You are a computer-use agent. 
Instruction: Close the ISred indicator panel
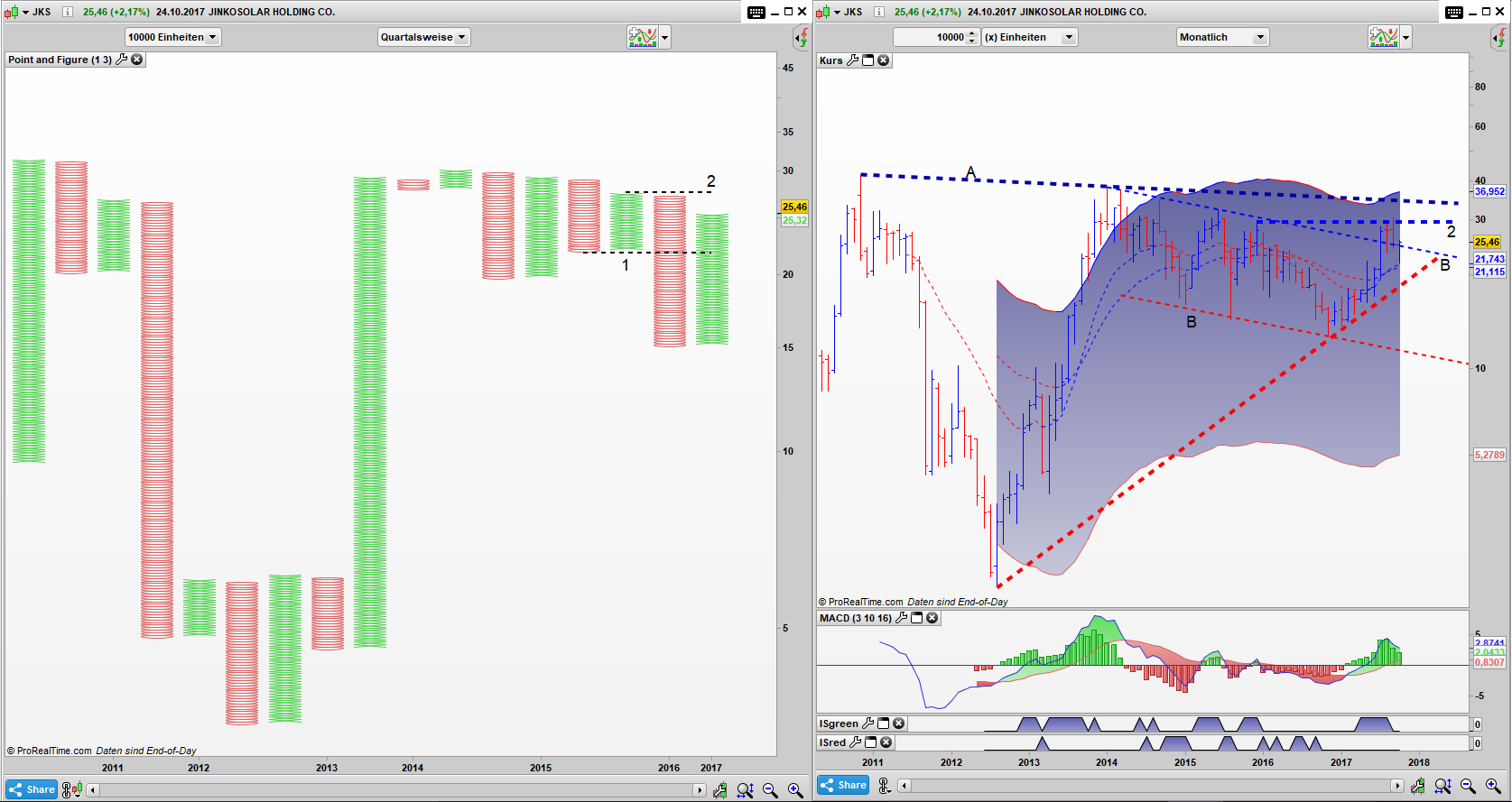[886, 742]
